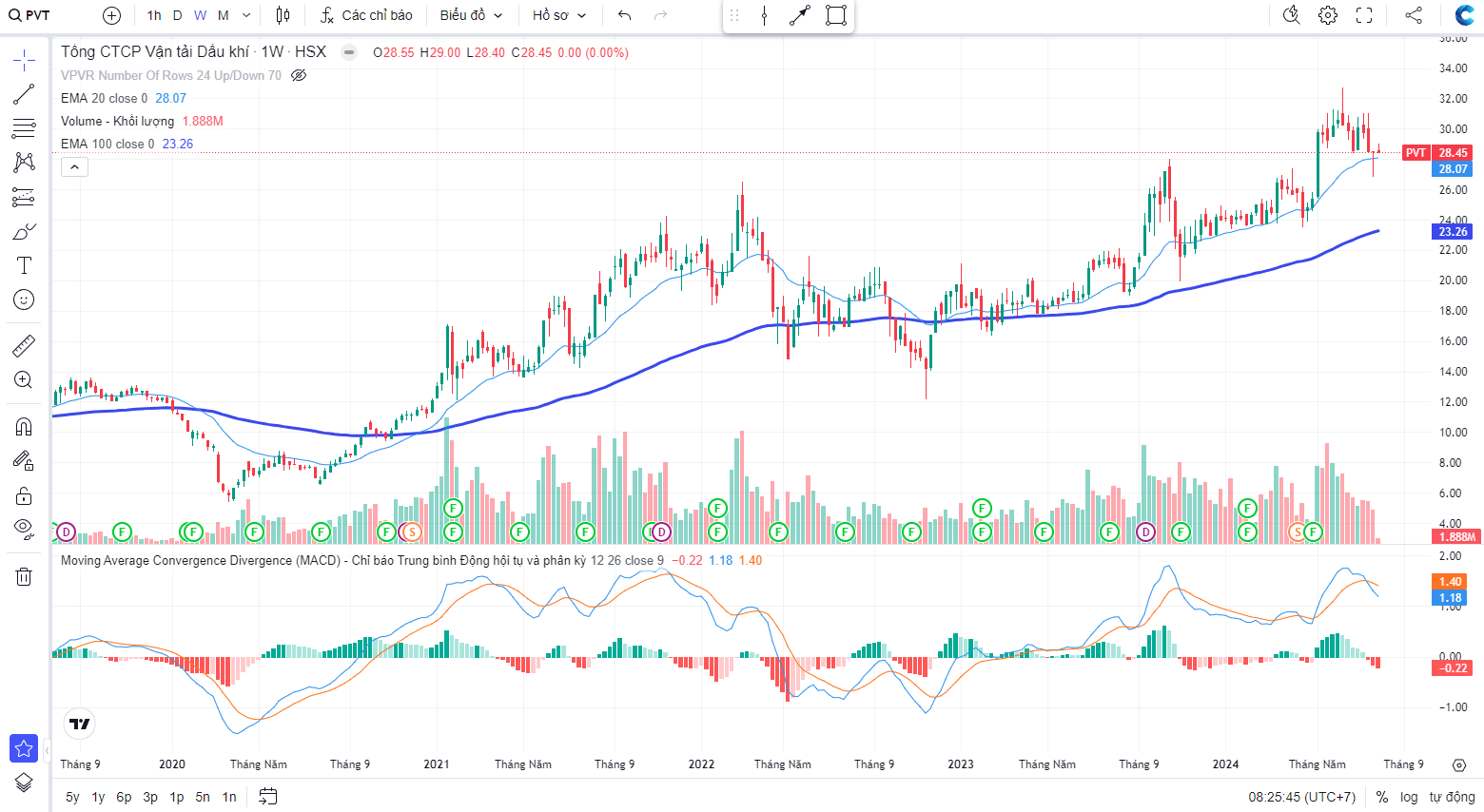Screen dimensions: 1484x812
Task: Open chart settings gear icon
Action: 1328,15
